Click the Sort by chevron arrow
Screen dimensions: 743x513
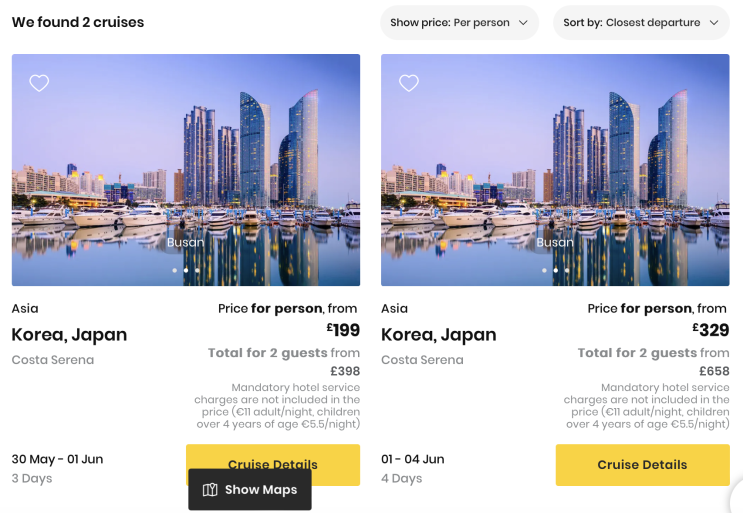coord(714,23)
